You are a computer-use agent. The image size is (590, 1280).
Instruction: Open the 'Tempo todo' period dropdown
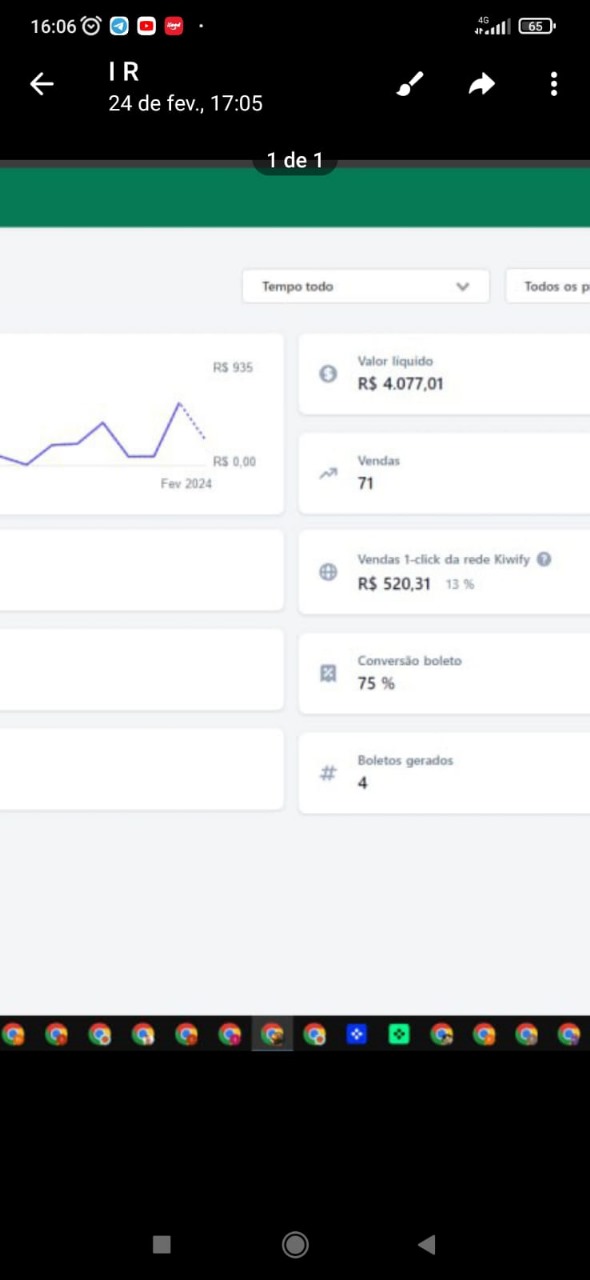click(366, 286)
